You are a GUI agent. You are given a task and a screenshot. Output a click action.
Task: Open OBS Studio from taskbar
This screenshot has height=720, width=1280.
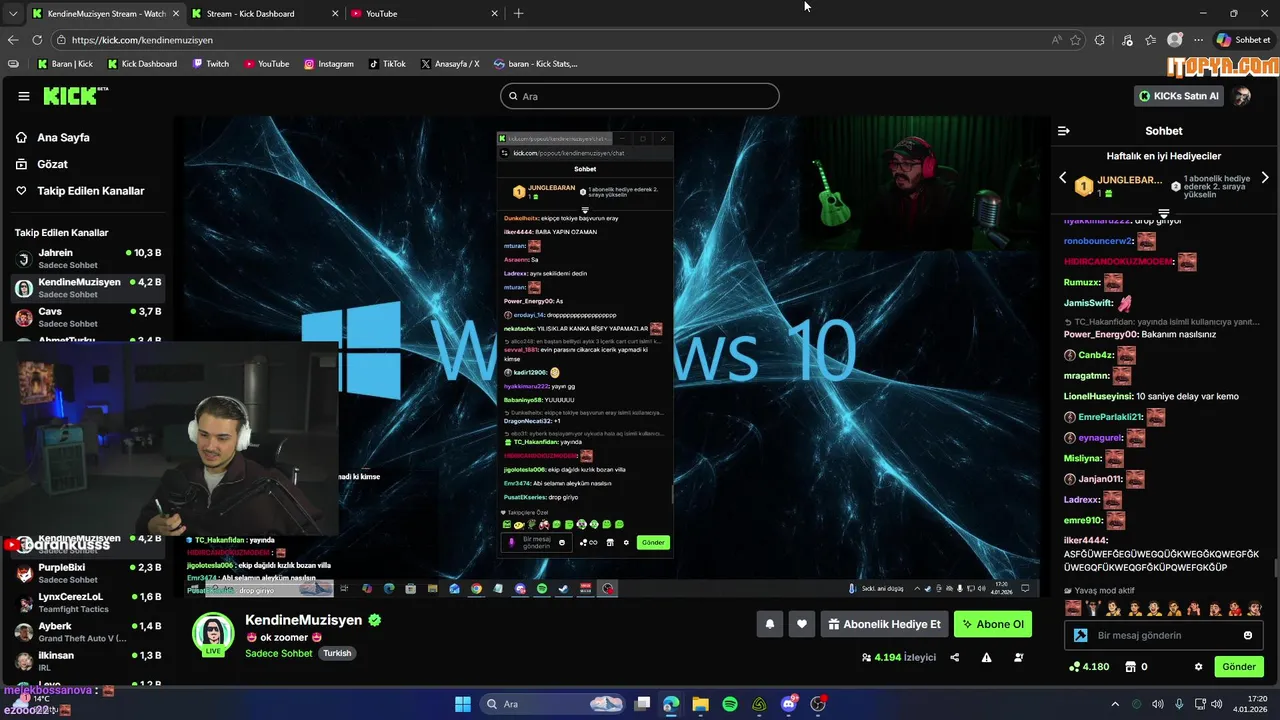tap(818, 704)
